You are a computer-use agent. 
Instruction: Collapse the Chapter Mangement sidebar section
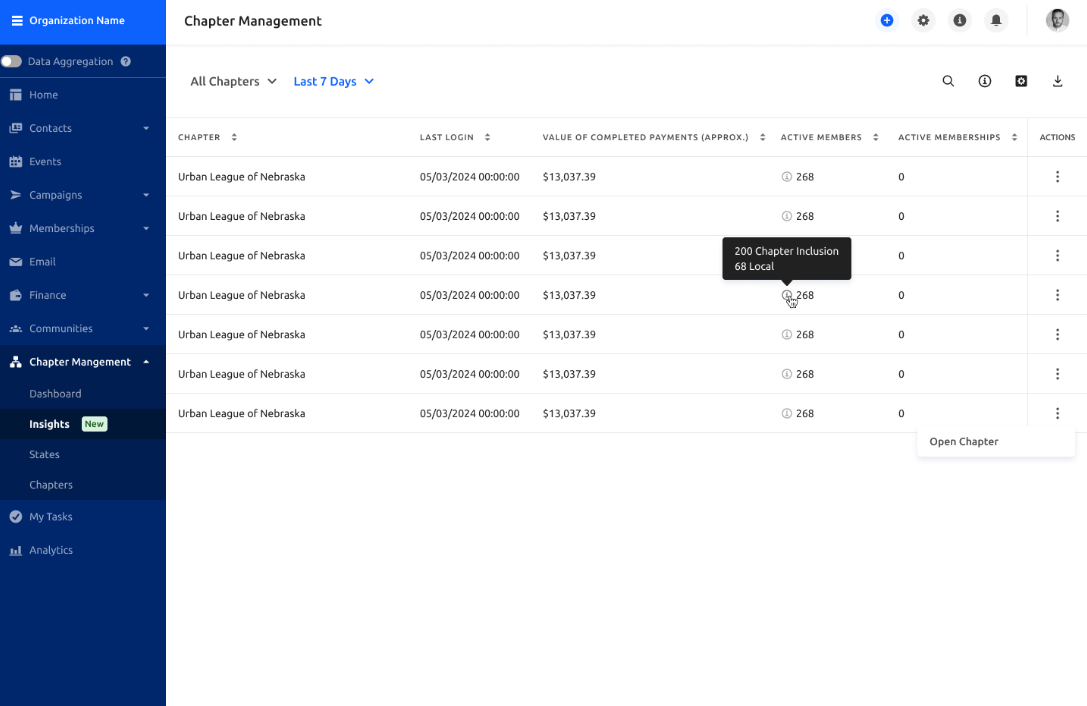(82, 361)
